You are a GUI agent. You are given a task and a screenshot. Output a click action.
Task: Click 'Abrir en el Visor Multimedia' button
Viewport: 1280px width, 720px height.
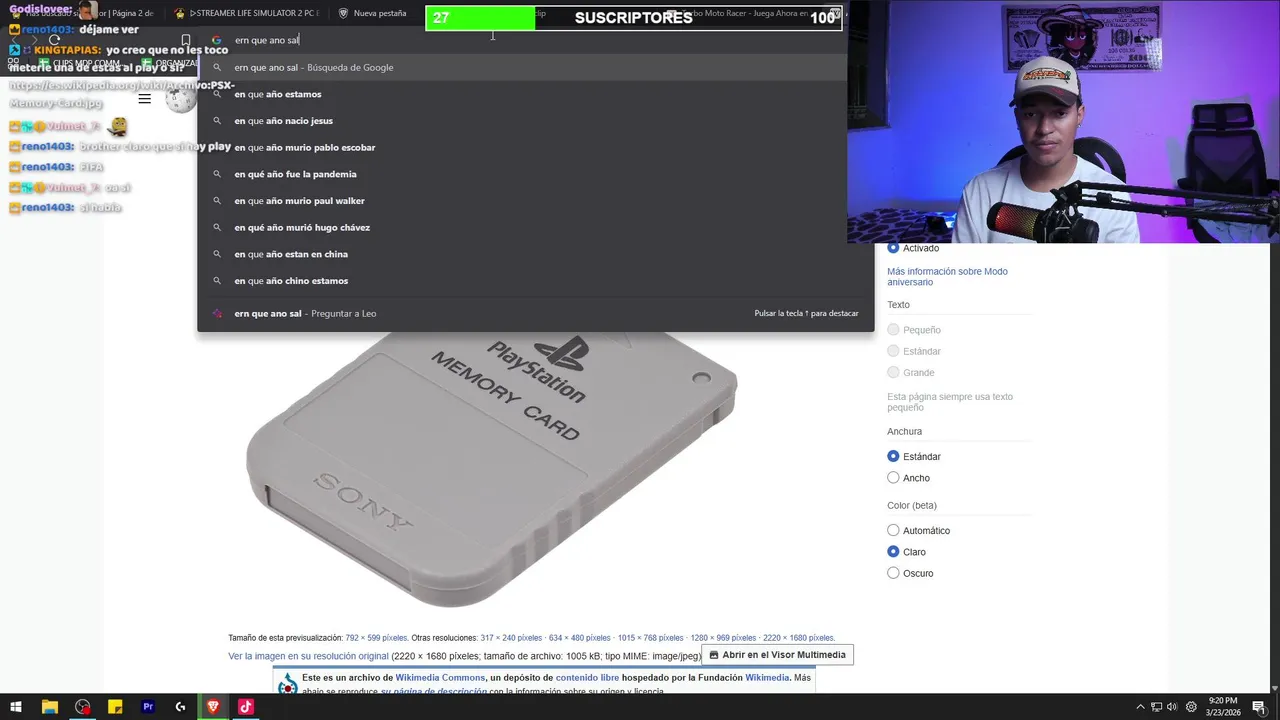click(777, 655)
